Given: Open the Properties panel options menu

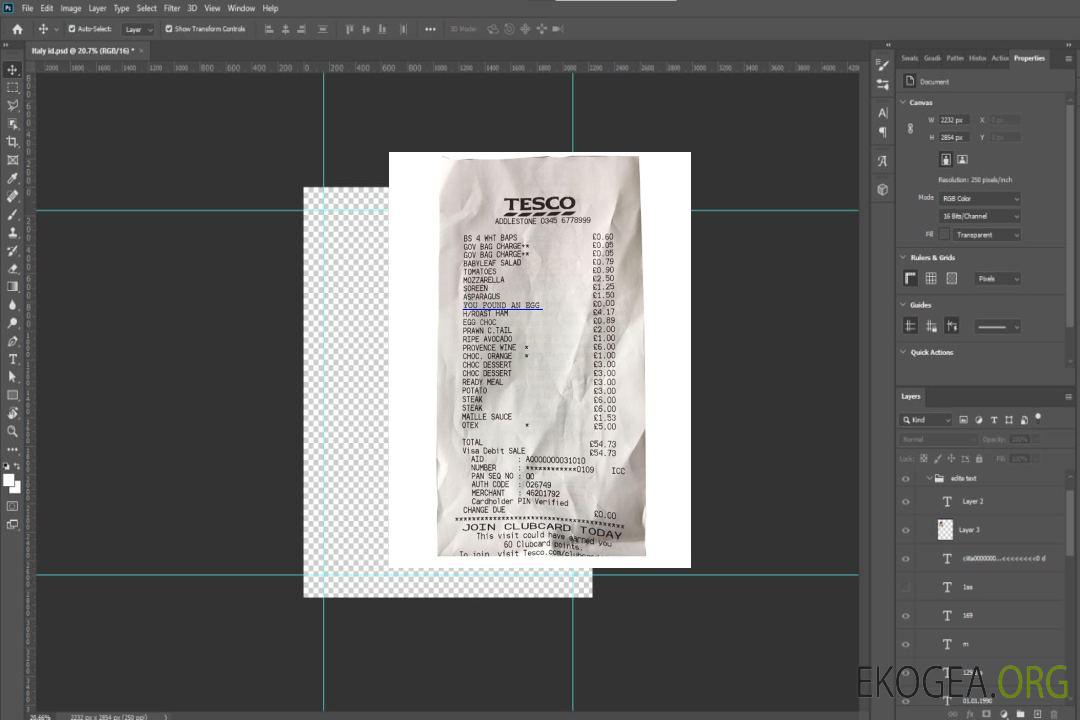Looking at the screenshot, I should click(x=1068, y=59).
